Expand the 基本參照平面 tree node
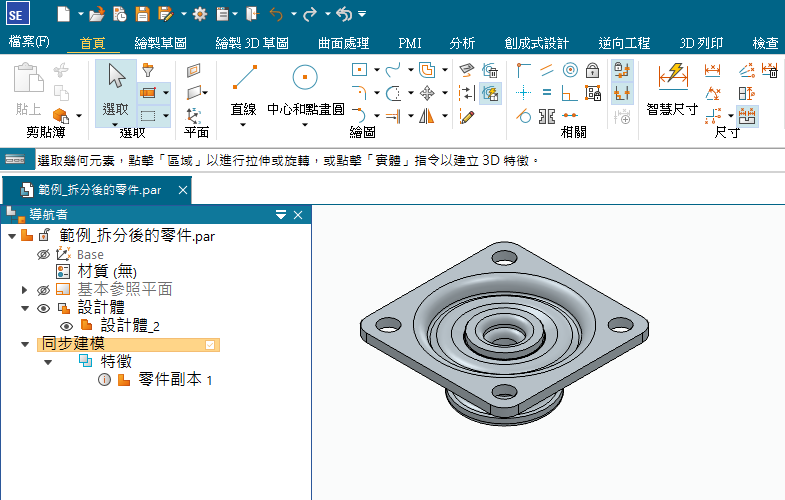 pyautogui.click(x=25, y=290)
